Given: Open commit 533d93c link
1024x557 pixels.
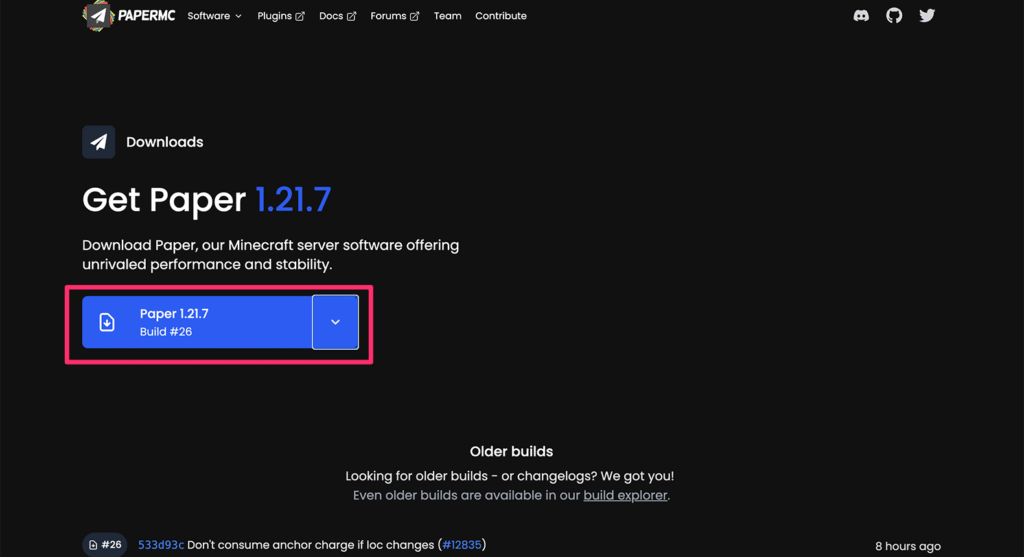Looking at the screenshot, I should (161, 545).
